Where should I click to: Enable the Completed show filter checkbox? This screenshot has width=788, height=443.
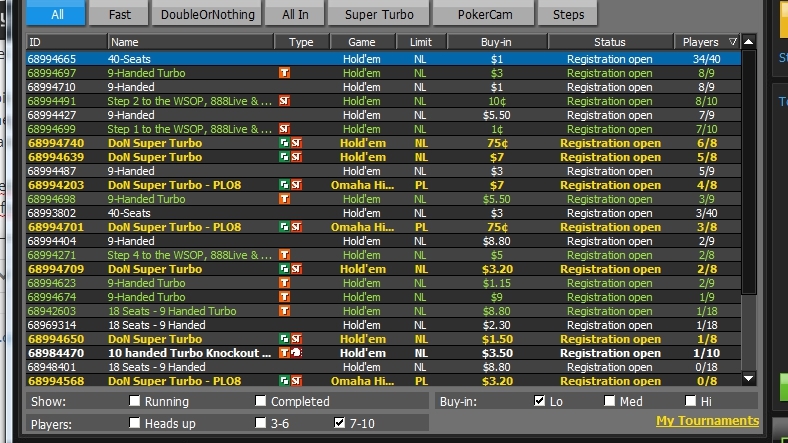pyautogui.click(x=260, y=401)
